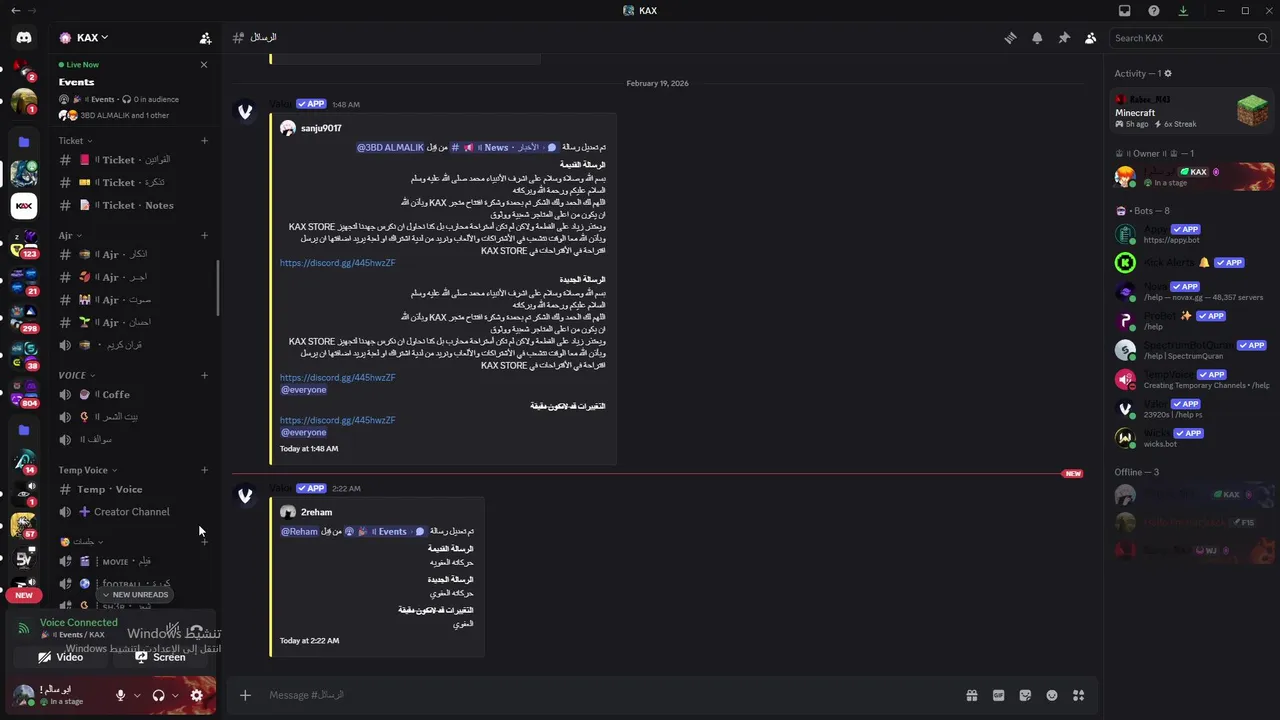The image size is (1280, 720).
Task: Collapse the VOICE category
Action: [x=76, y=376]
